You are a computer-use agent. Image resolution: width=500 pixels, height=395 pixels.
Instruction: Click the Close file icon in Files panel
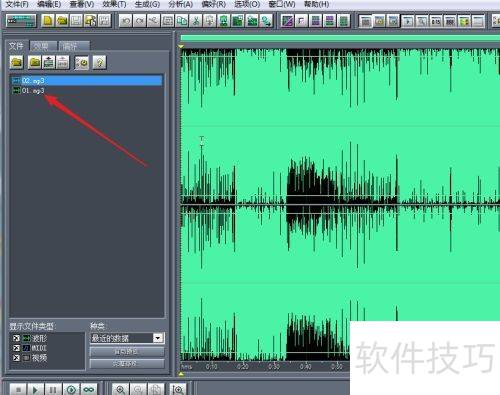63,62
